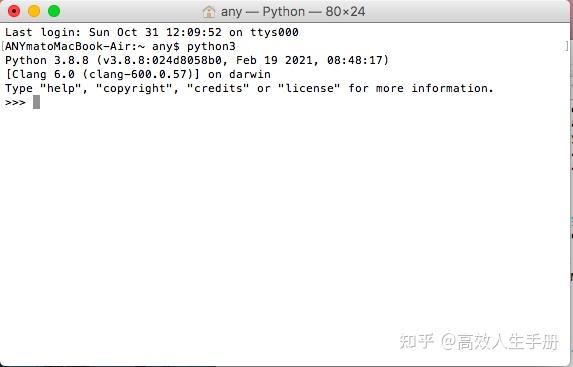Click the window title "any — Python — 80×24"
The height and width of the screenshot is (367, 573).
point(293,12)
